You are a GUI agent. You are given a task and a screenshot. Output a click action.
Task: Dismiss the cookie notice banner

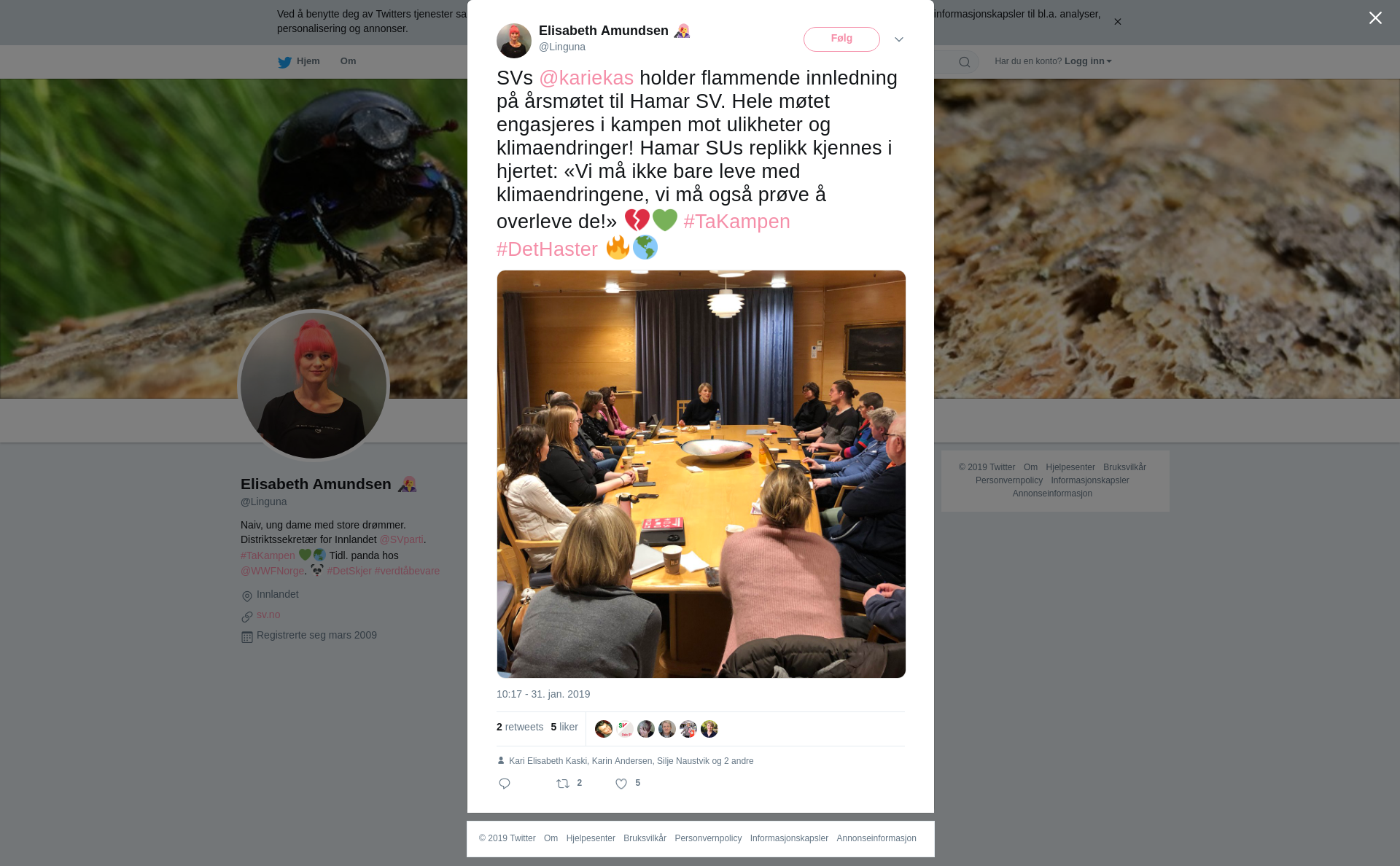1117,22
